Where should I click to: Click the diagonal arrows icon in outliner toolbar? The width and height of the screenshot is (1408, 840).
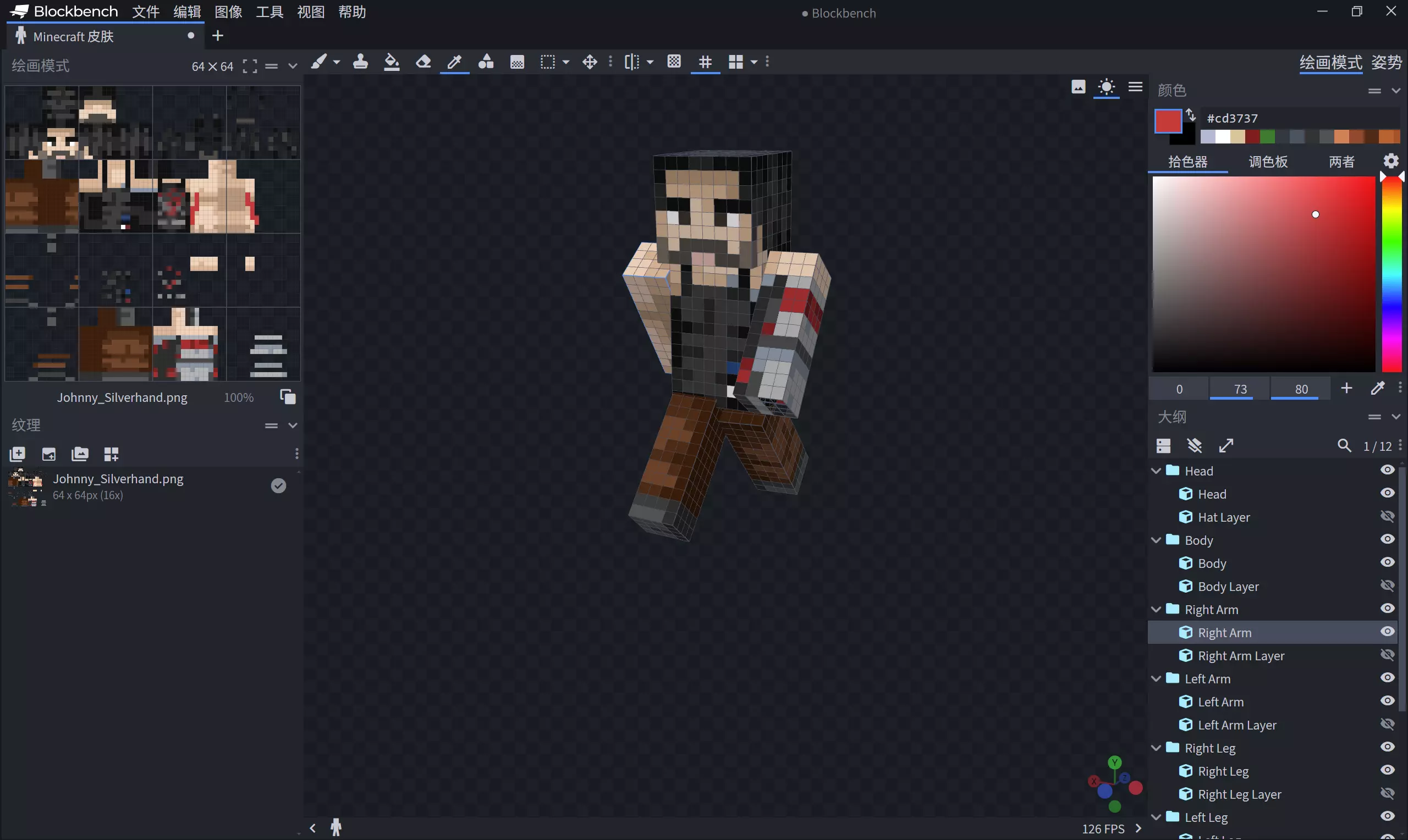tap(1226, 446)
